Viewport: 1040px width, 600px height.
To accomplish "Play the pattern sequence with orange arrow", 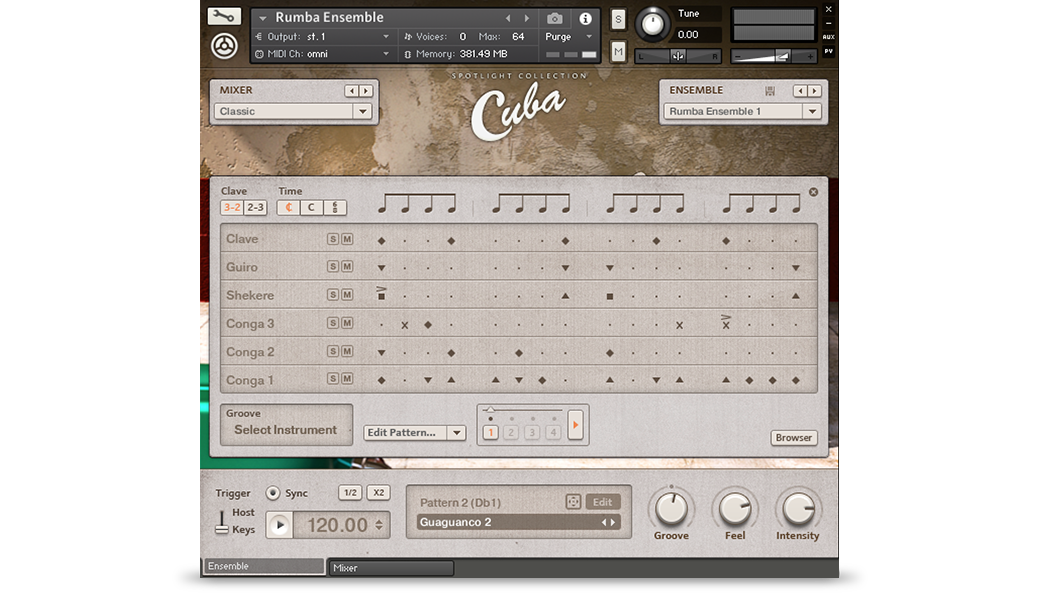I will pyautogui.click(x=576, y=425).
